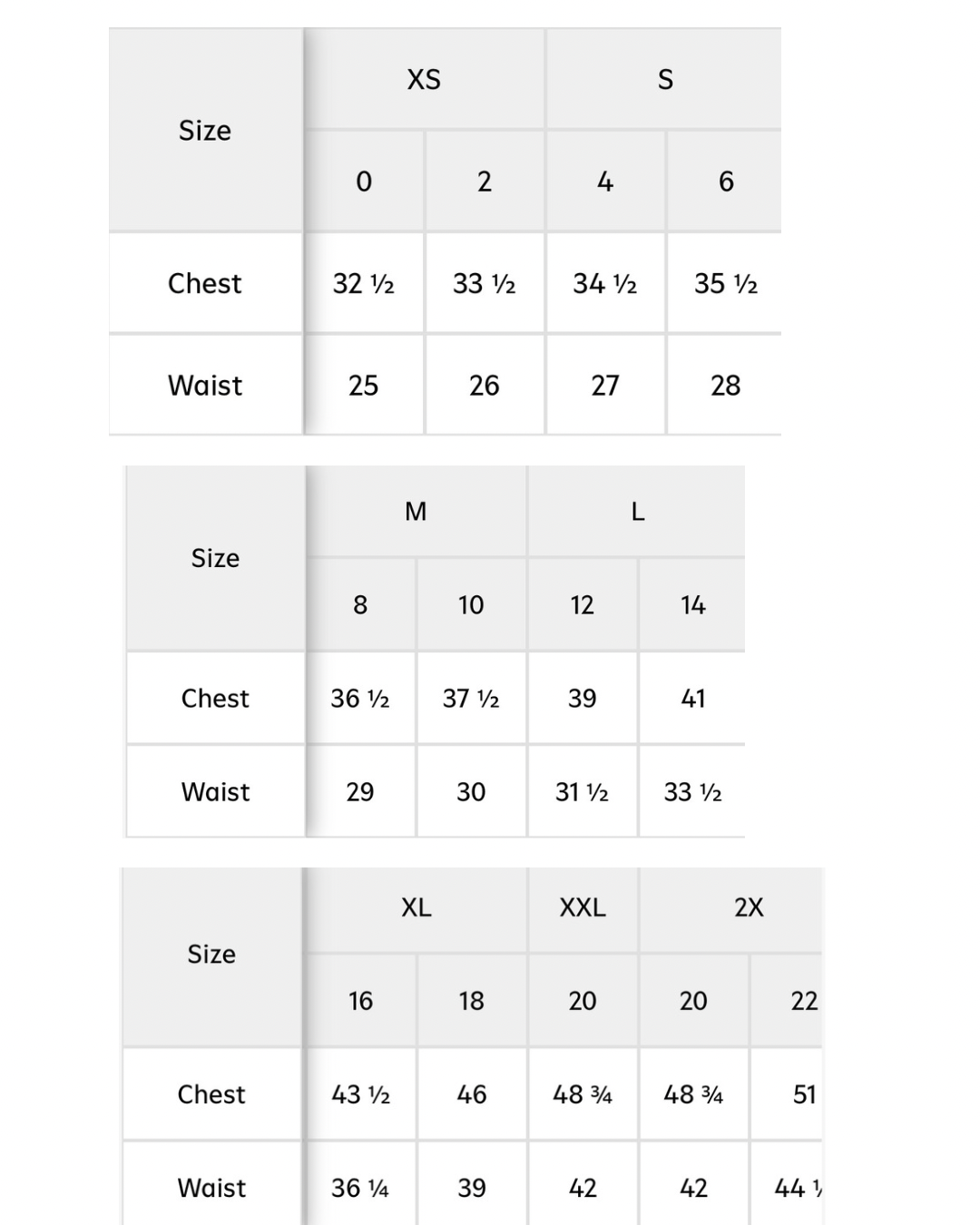Click the XS size column header
Image resolution: width=980 pixels, height=1225 pixels.
(424, 80)
